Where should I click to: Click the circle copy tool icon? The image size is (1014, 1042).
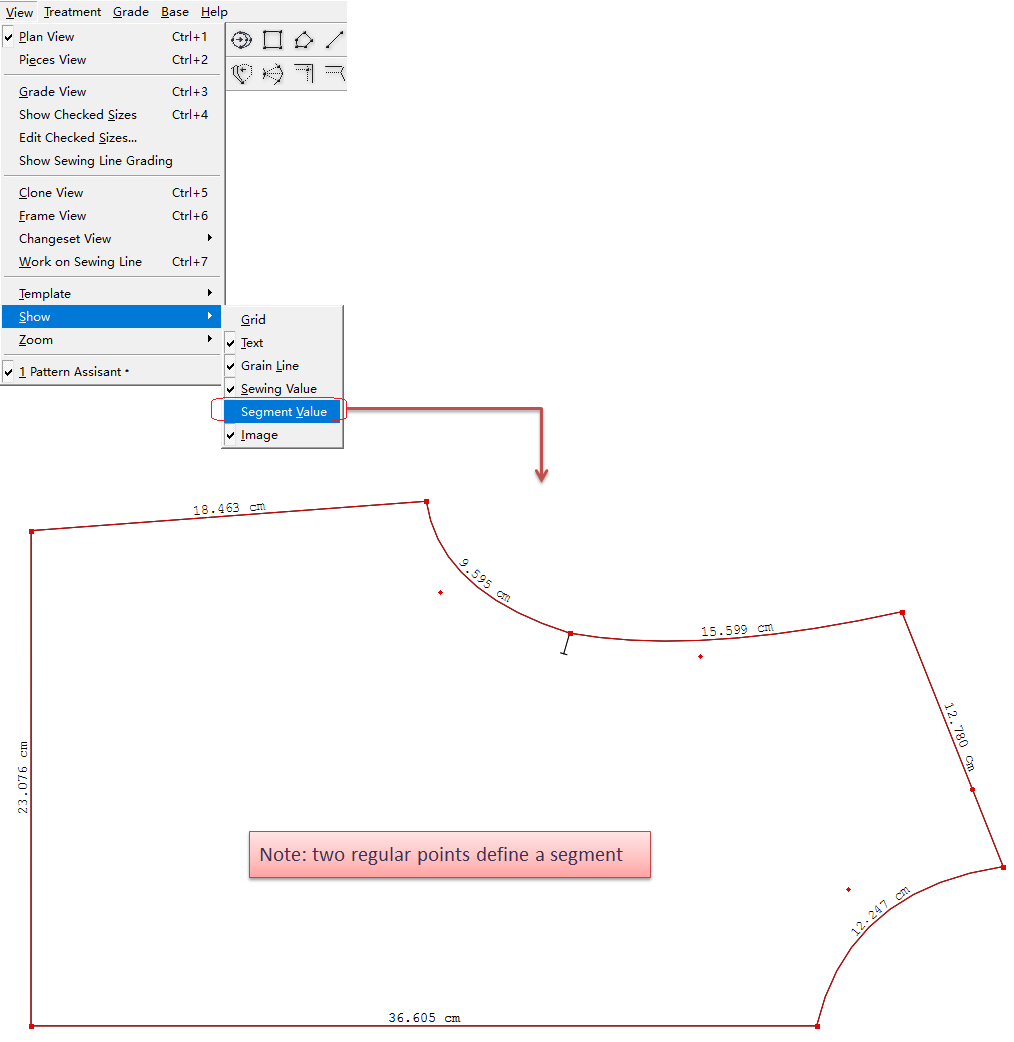(x=241, y=40)
